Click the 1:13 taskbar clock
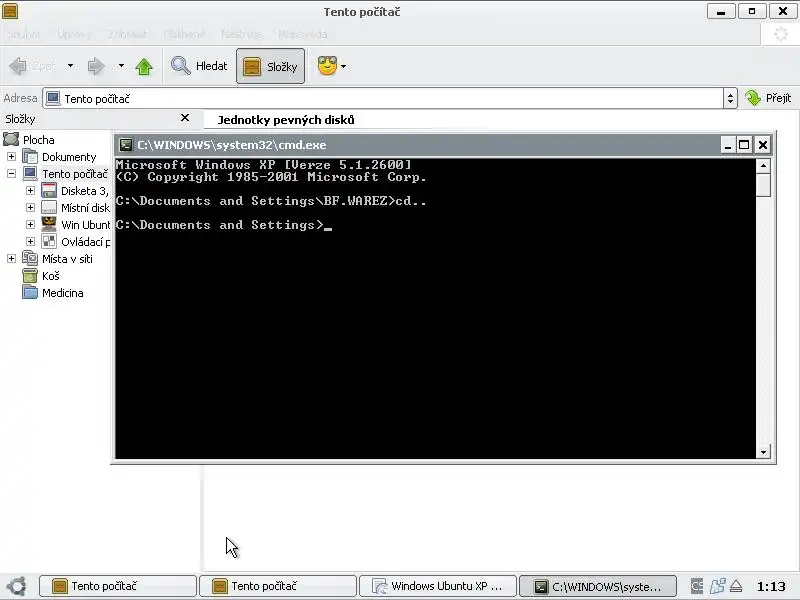 [x=771, y=587]
